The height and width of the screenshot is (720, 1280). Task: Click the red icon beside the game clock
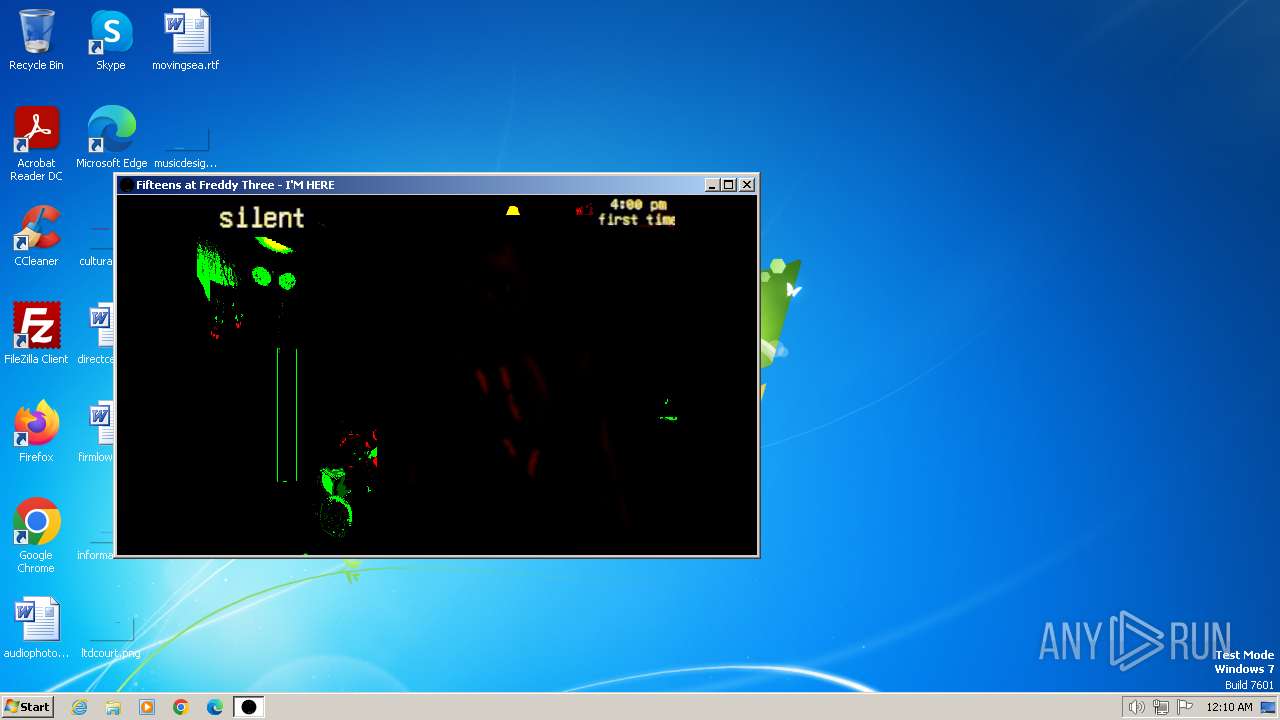click(x=585, y=210)
